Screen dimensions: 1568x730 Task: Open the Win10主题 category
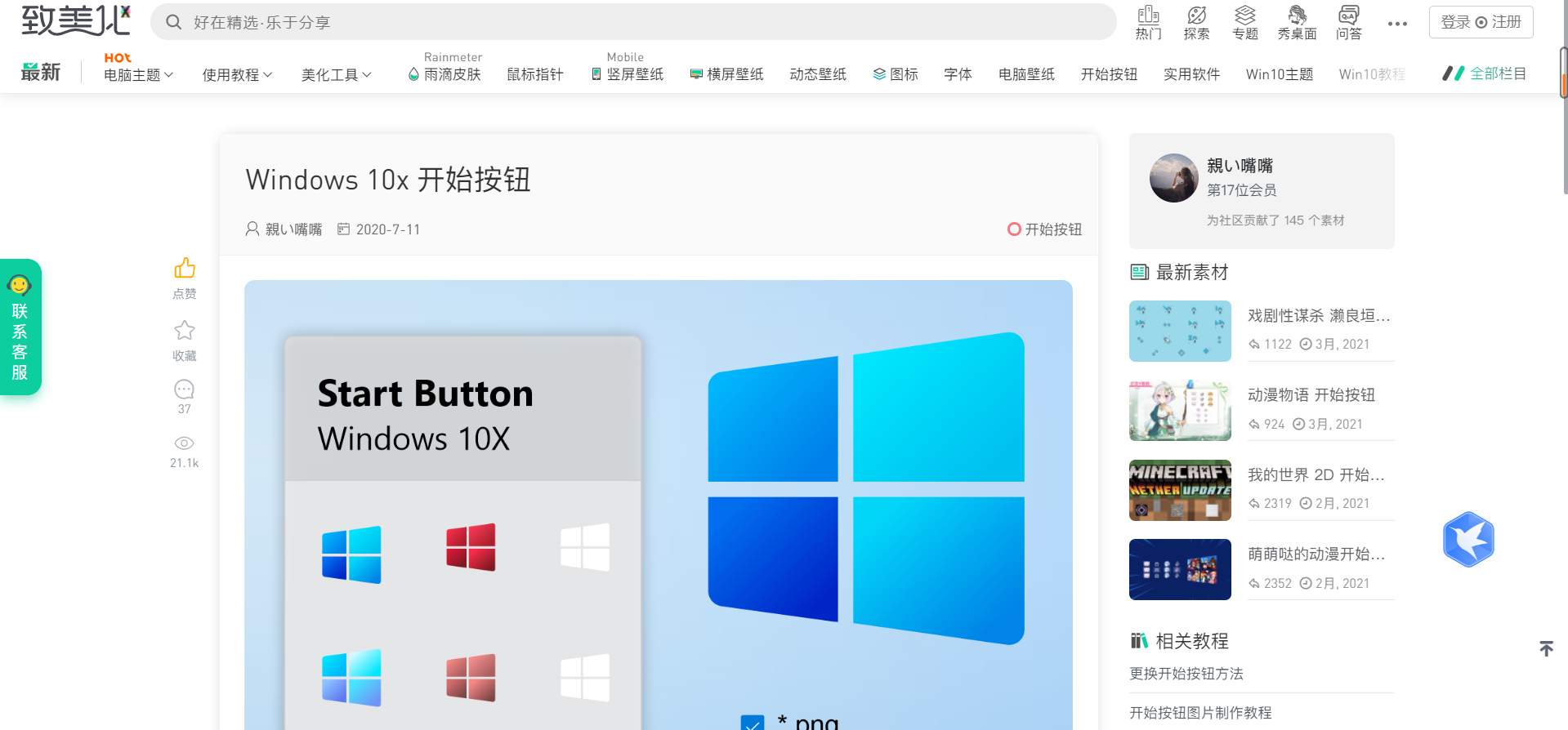[1280, 74]
